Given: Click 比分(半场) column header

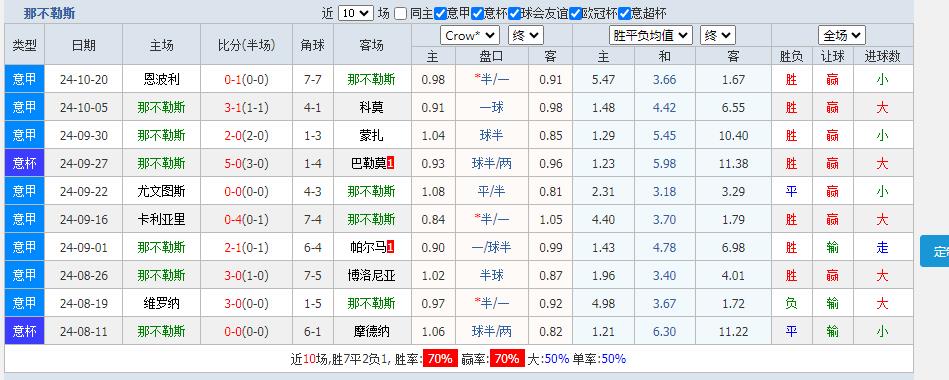Looking at the screenshot, I should coord(246,45).
